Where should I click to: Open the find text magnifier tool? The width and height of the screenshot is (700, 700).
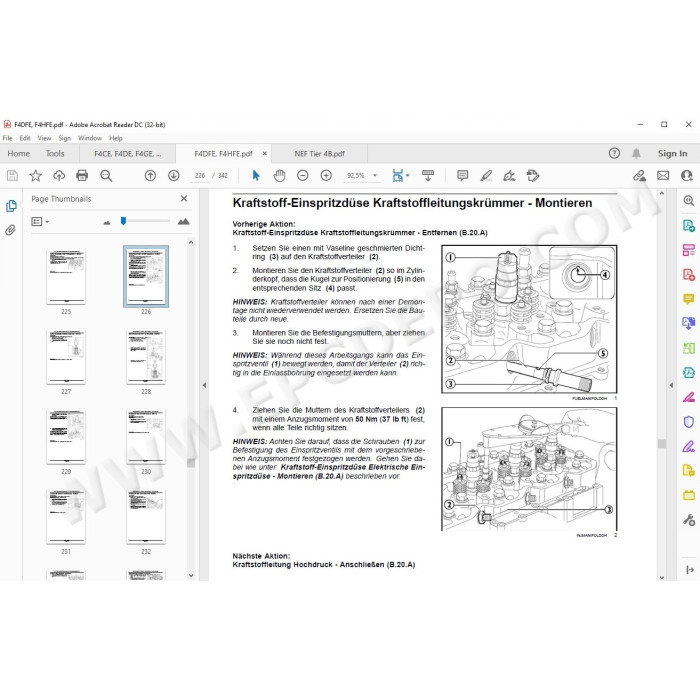tap(106, 175)
